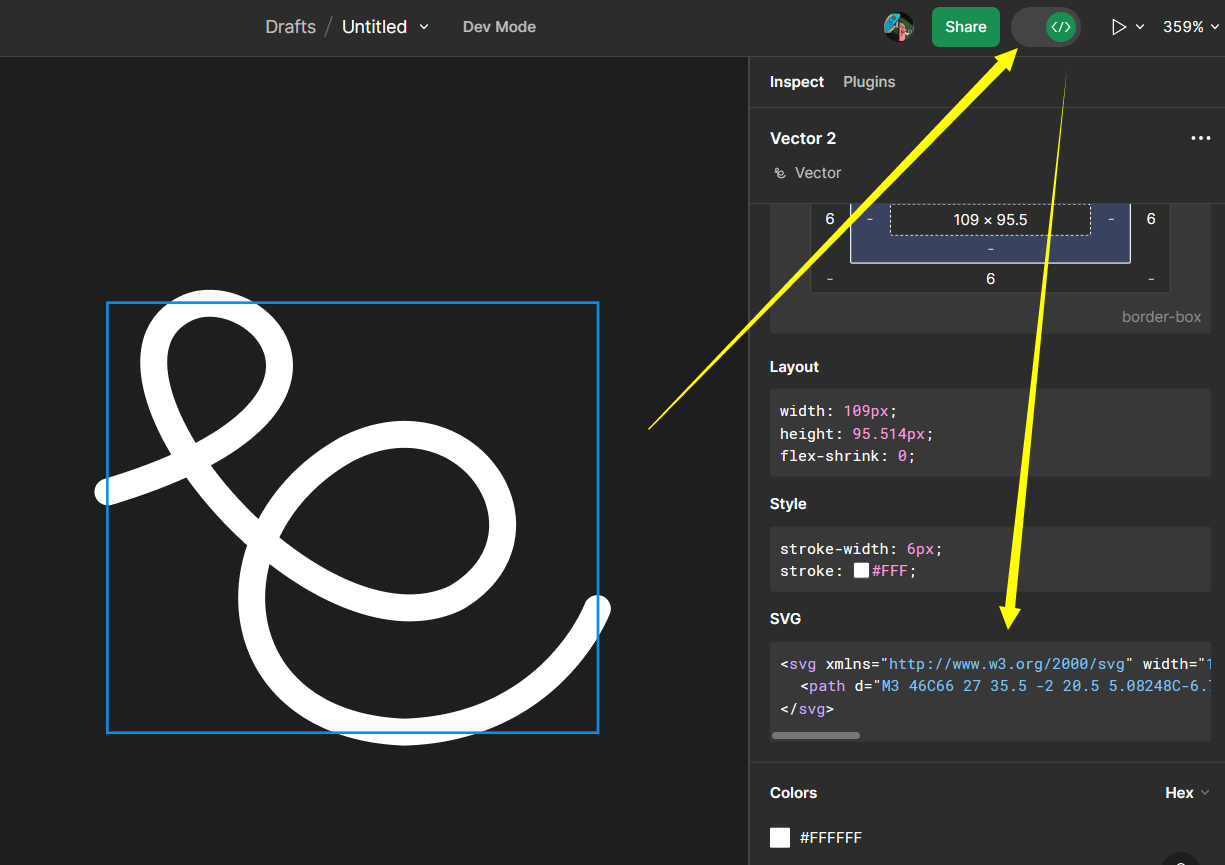The width and height of the screenshot is (1225, 865).
Task: Click the vector shape icon beside Vector label
Action: [779, 172]
